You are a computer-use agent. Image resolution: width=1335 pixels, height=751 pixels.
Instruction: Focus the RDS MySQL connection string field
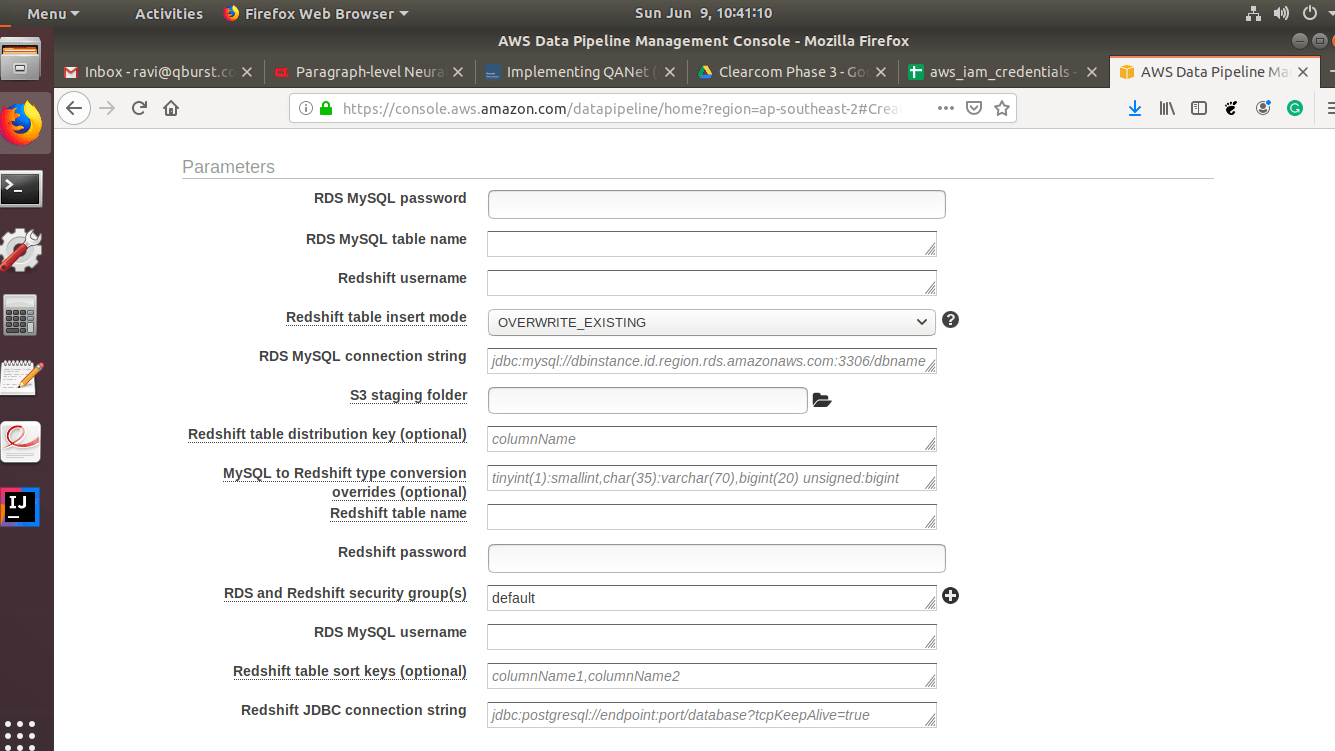tap(711, 361)
